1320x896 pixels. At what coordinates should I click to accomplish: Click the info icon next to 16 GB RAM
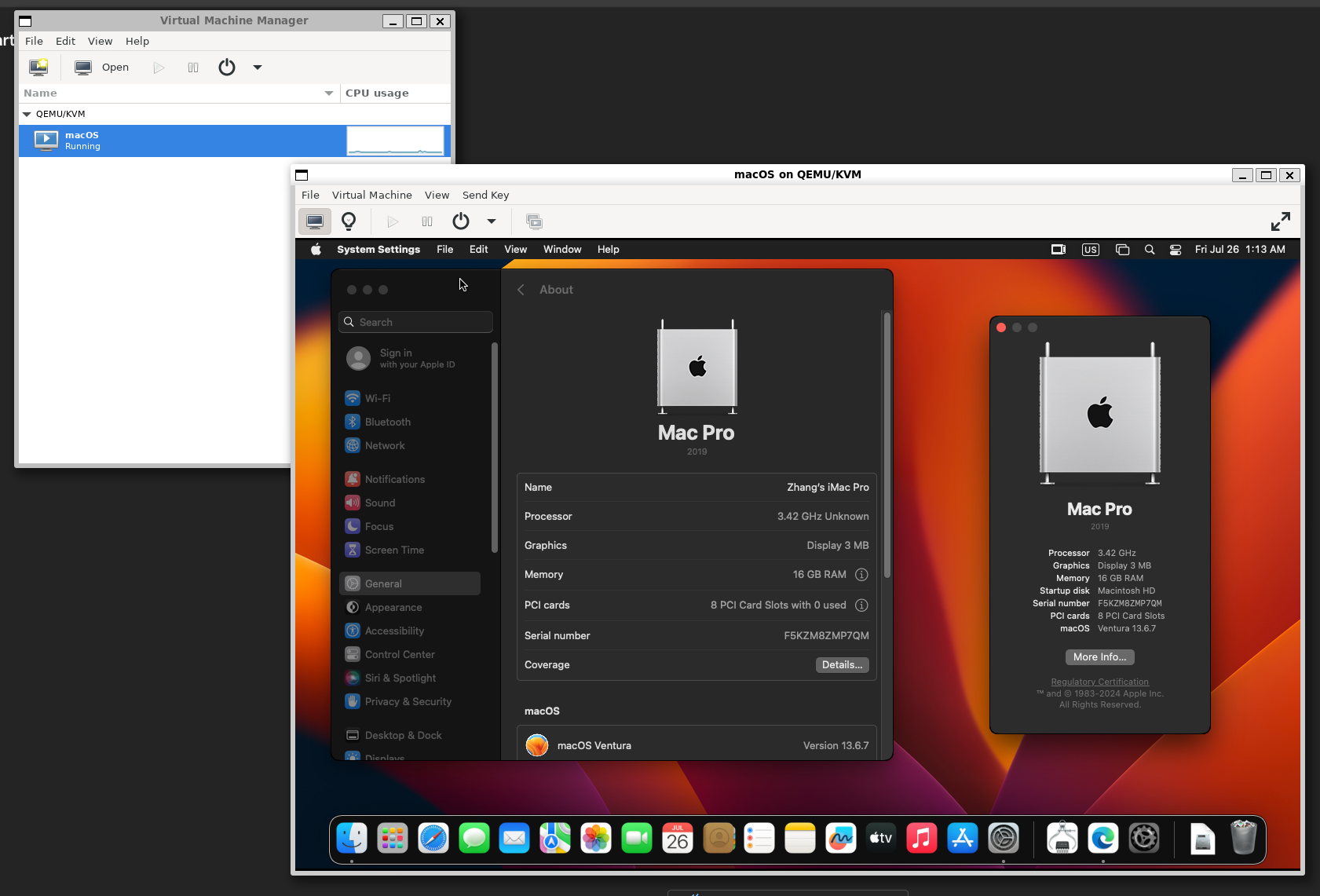coord(861,575)
